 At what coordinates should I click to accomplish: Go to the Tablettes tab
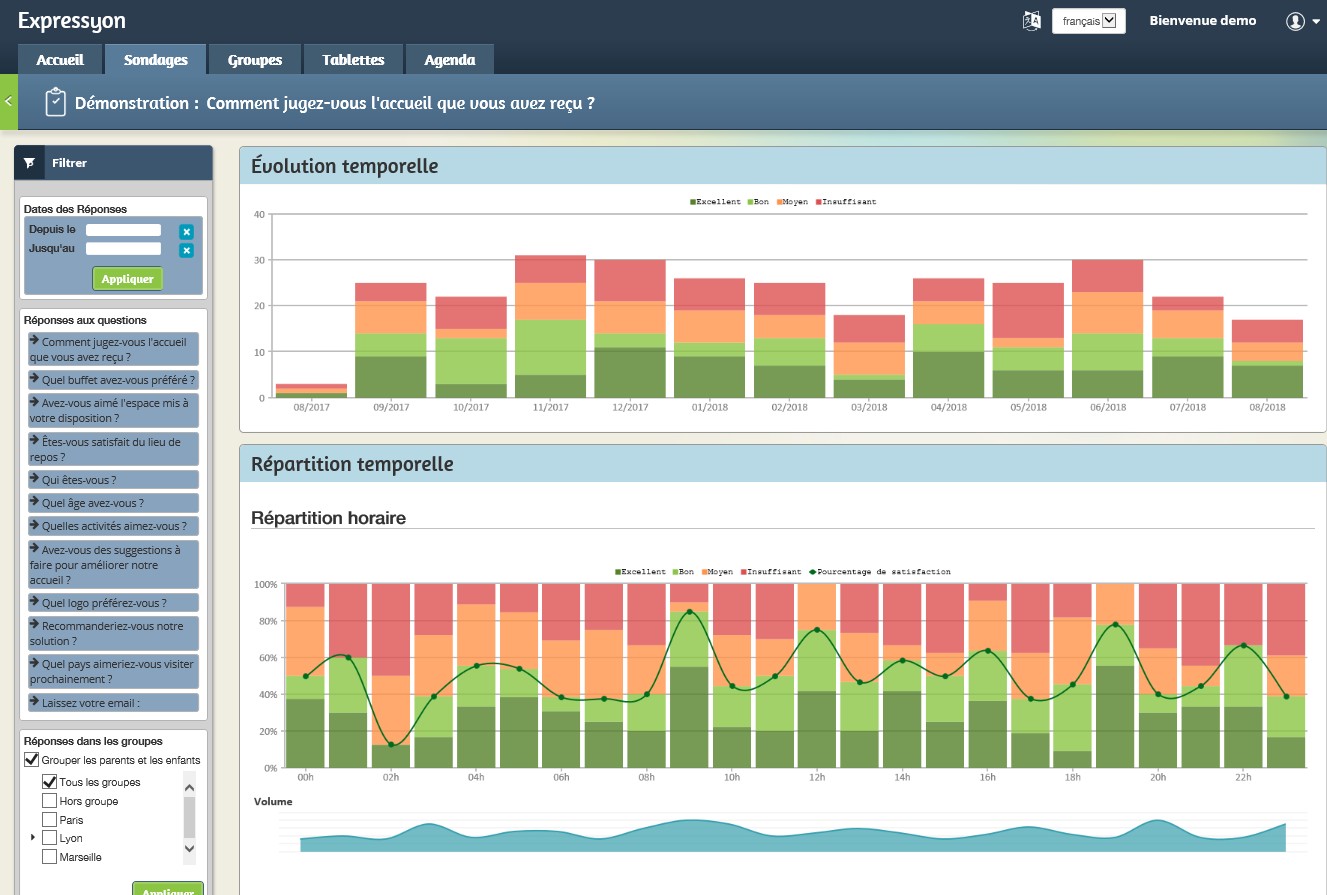[353, 60]
